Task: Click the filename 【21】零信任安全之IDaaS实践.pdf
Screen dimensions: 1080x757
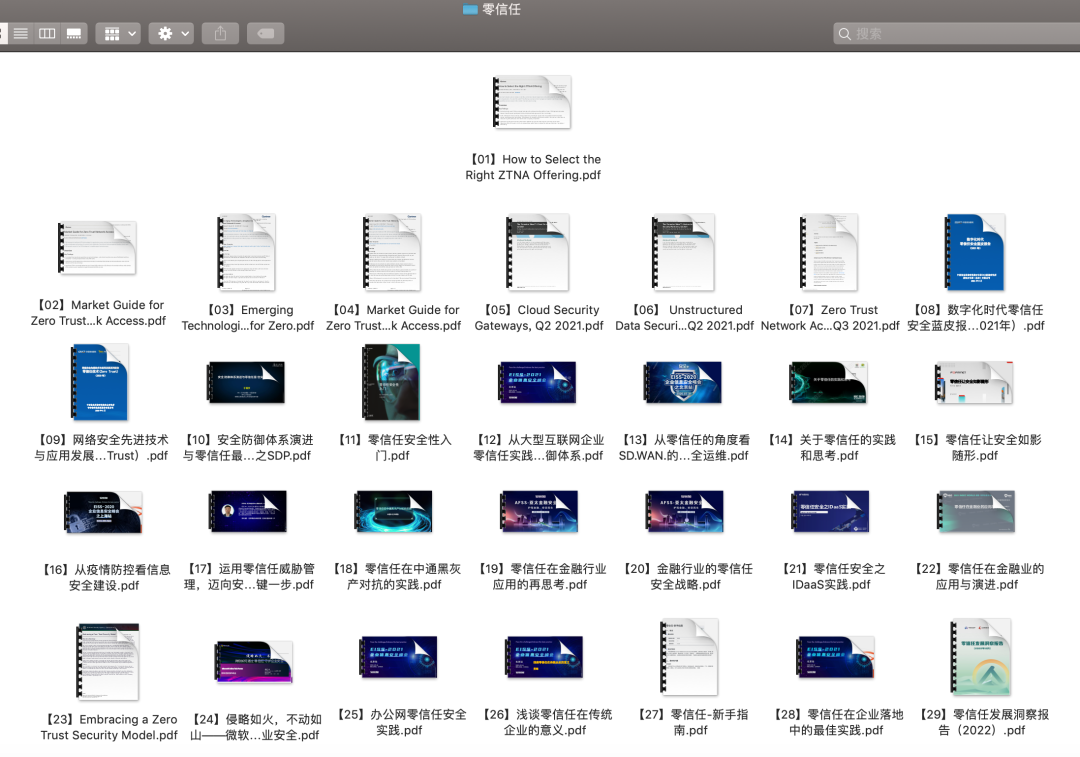Action: pos(831,577)
